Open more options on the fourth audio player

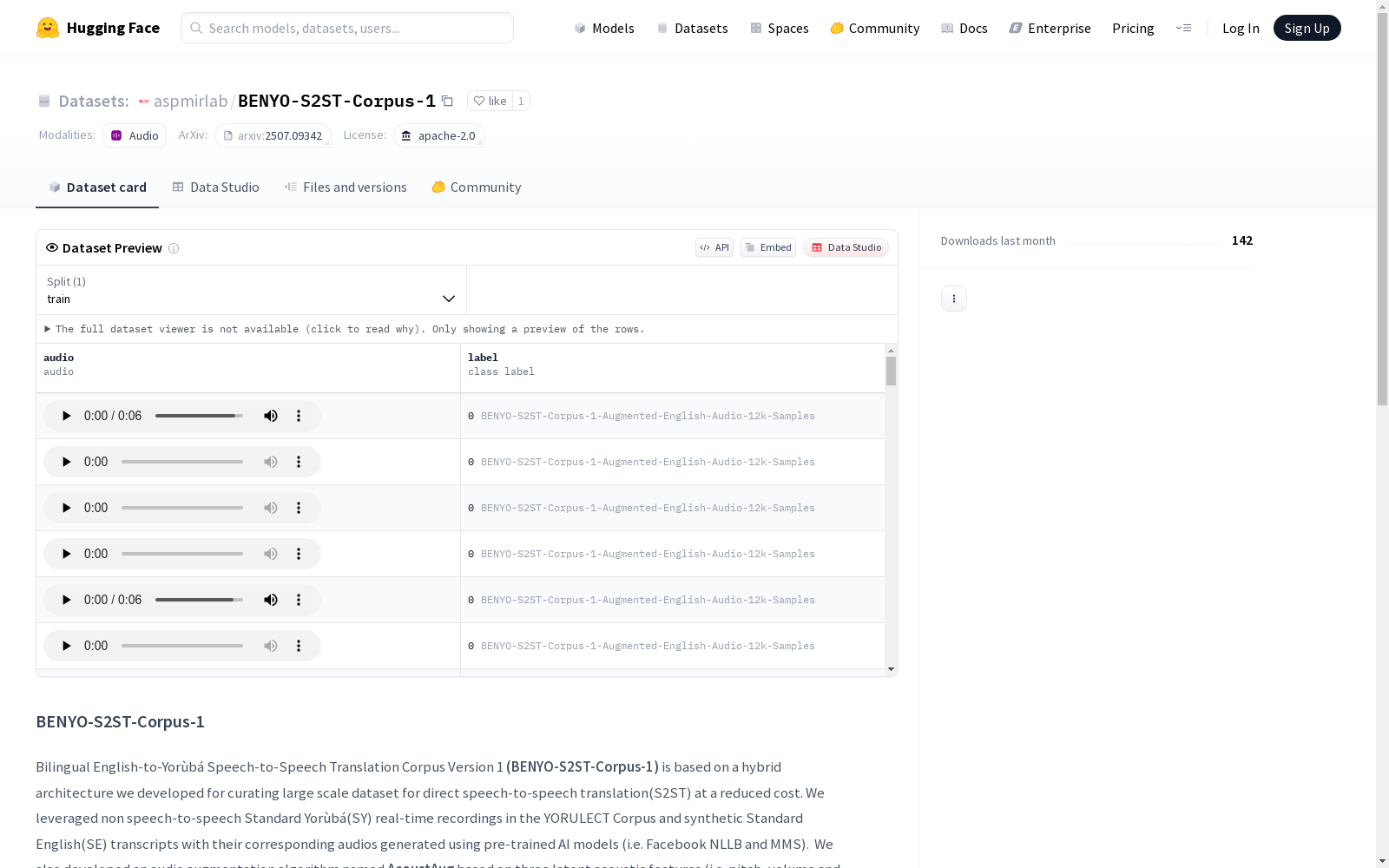tap(299, 554)
